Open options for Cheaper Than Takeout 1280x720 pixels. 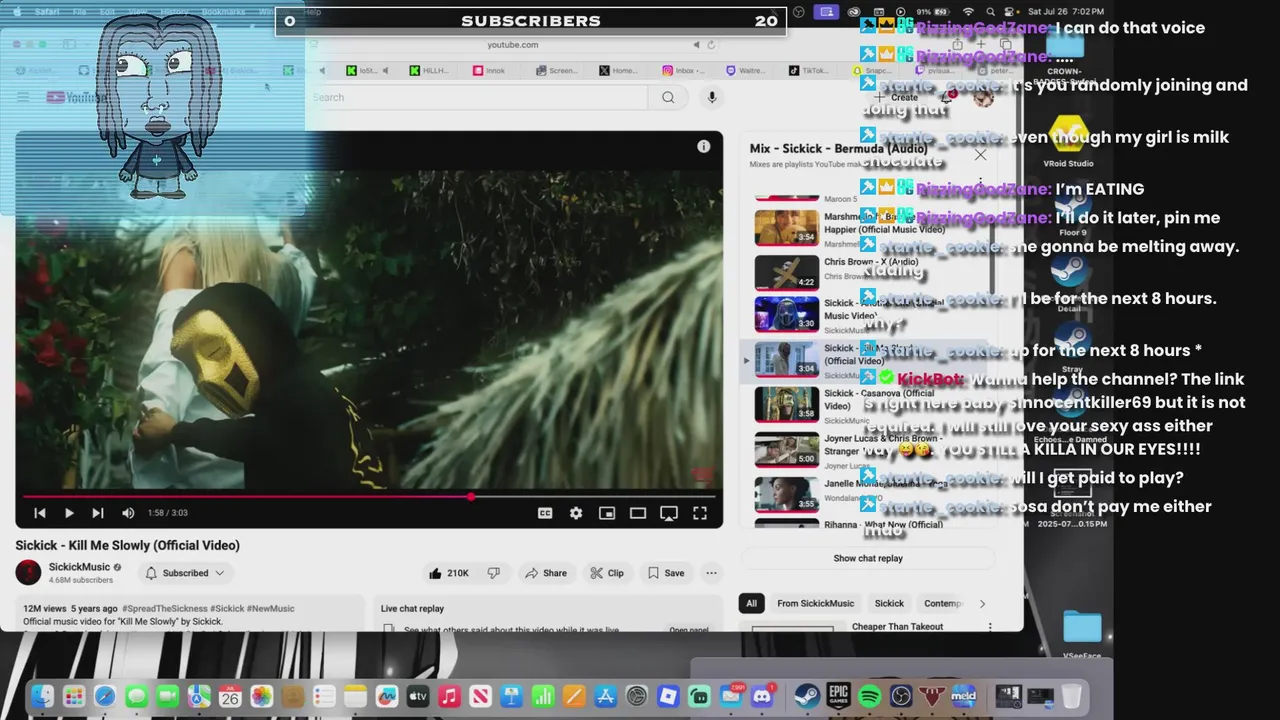990,627
